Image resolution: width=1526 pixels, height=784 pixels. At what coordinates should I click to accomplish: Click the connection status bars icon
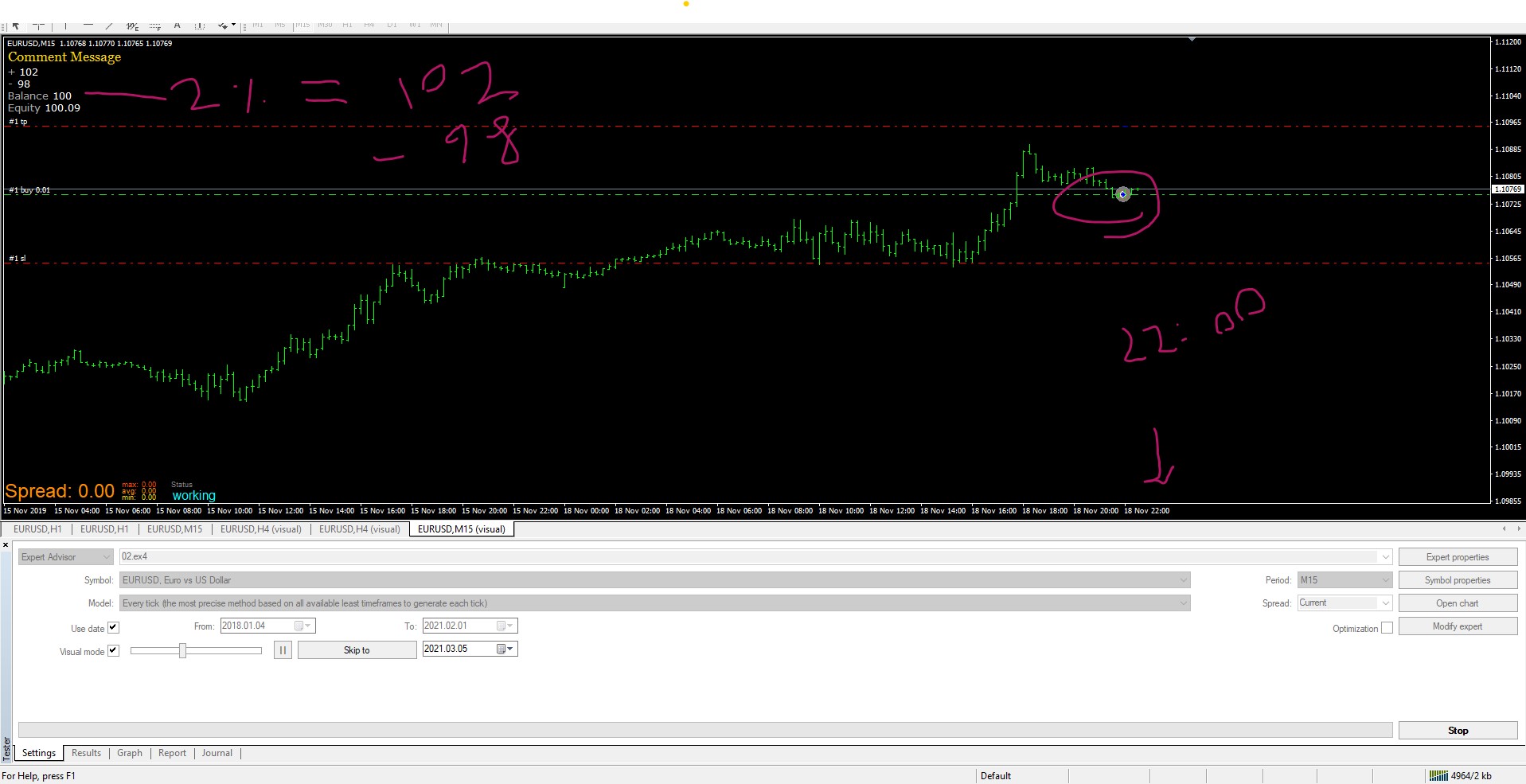[x=1438, y=775]
